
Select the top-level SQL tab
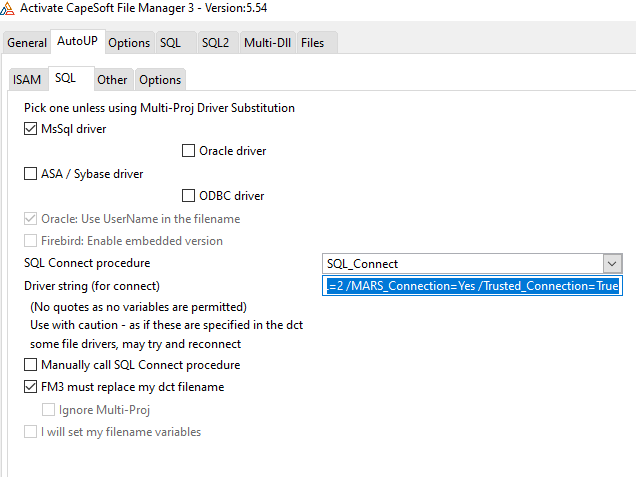[x=170, y=43]
